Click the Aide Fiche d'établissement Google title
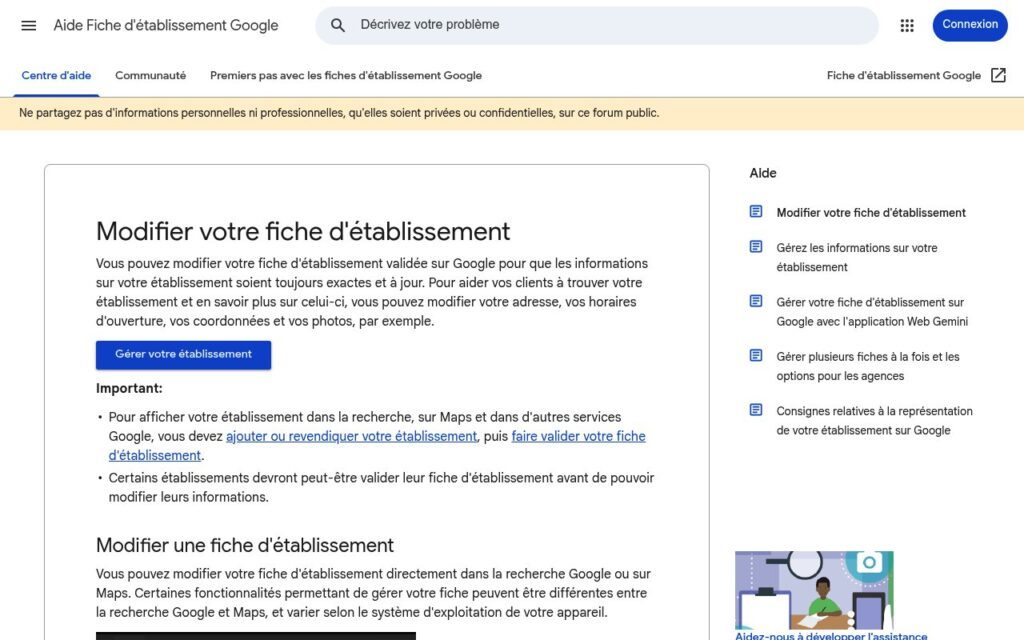Image resolution: width=1024 pixels, height=640 pixels. pyautogui.click(x=166, y=25)
